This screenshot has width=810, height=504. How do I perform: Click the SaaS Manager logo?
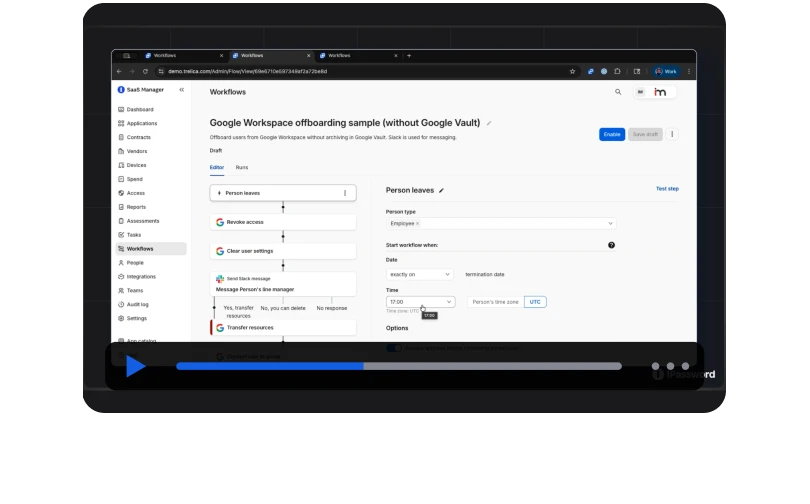141,90
